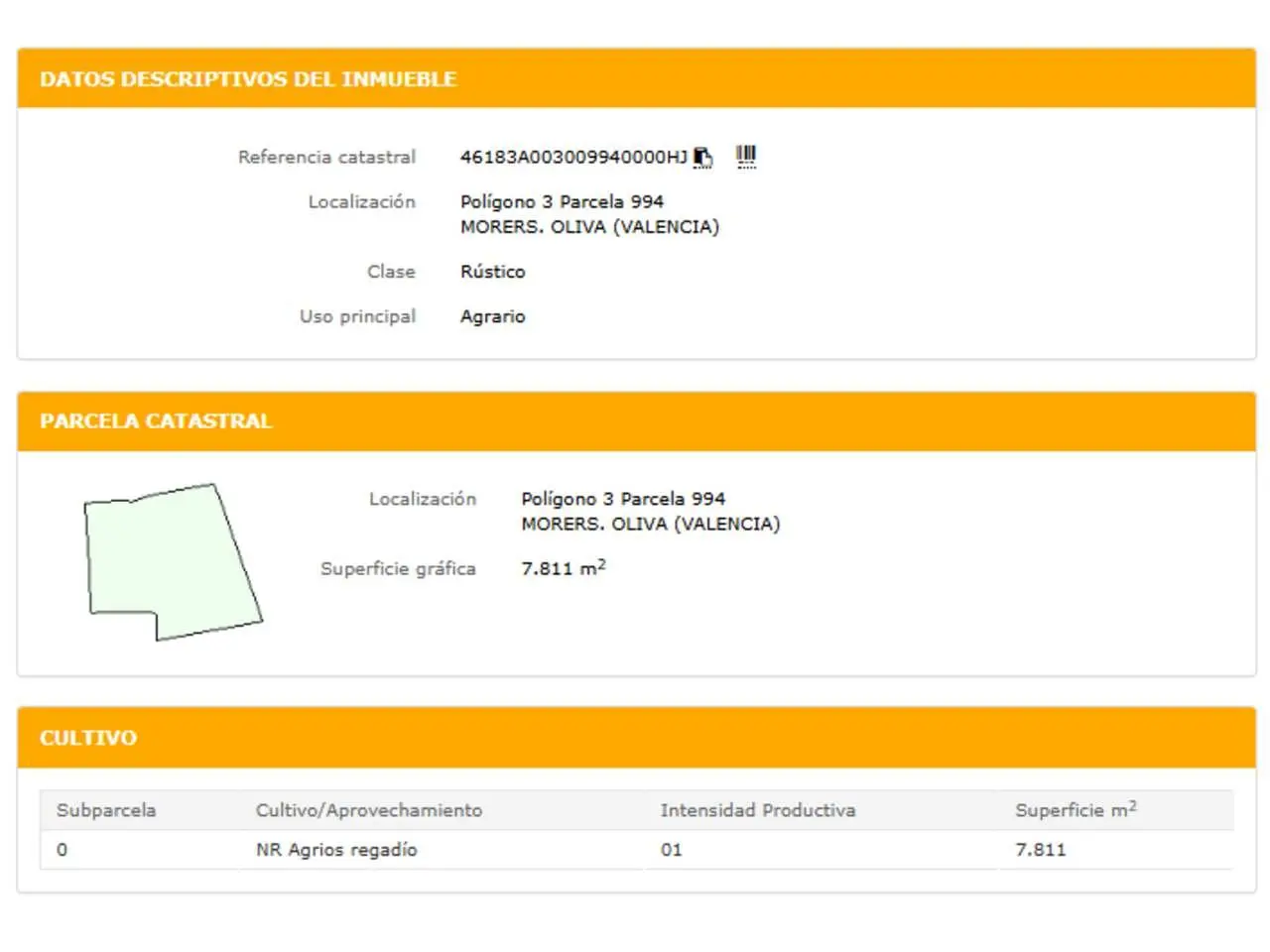Image resolution: width=1270 pixels, height=952 pixels.
Task: Select the parcel shape thumbnail
Action: (173, 561)
